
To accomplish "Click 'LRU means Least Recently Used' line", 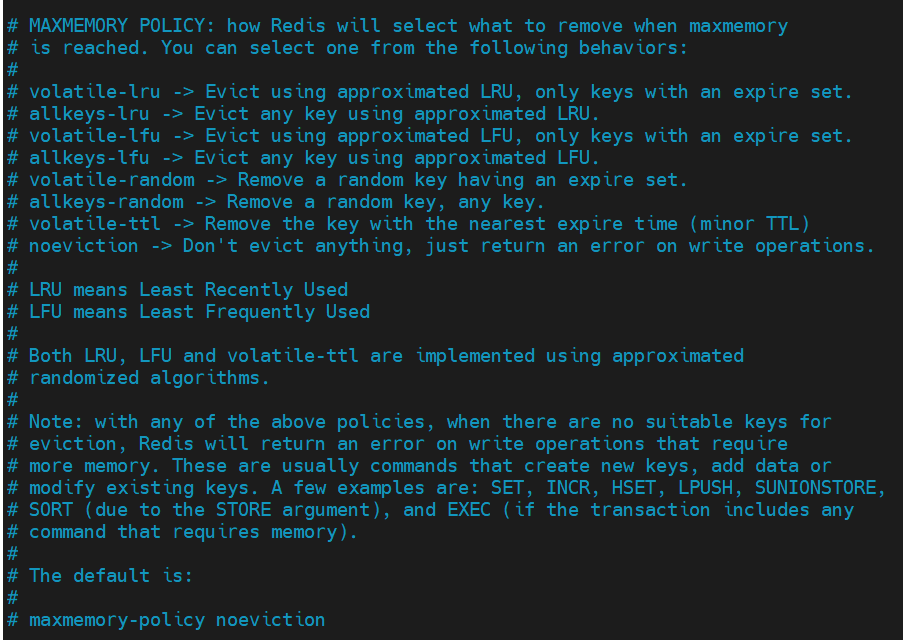I will (188, 290).
